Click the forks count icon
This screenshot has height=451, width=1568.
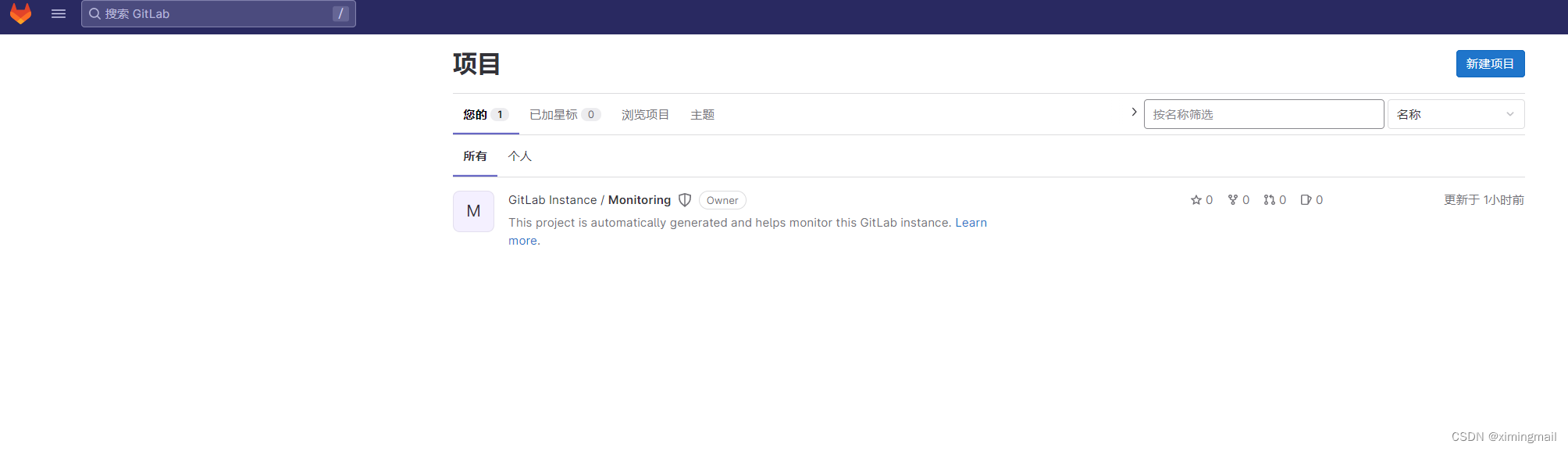(1232, 200)
